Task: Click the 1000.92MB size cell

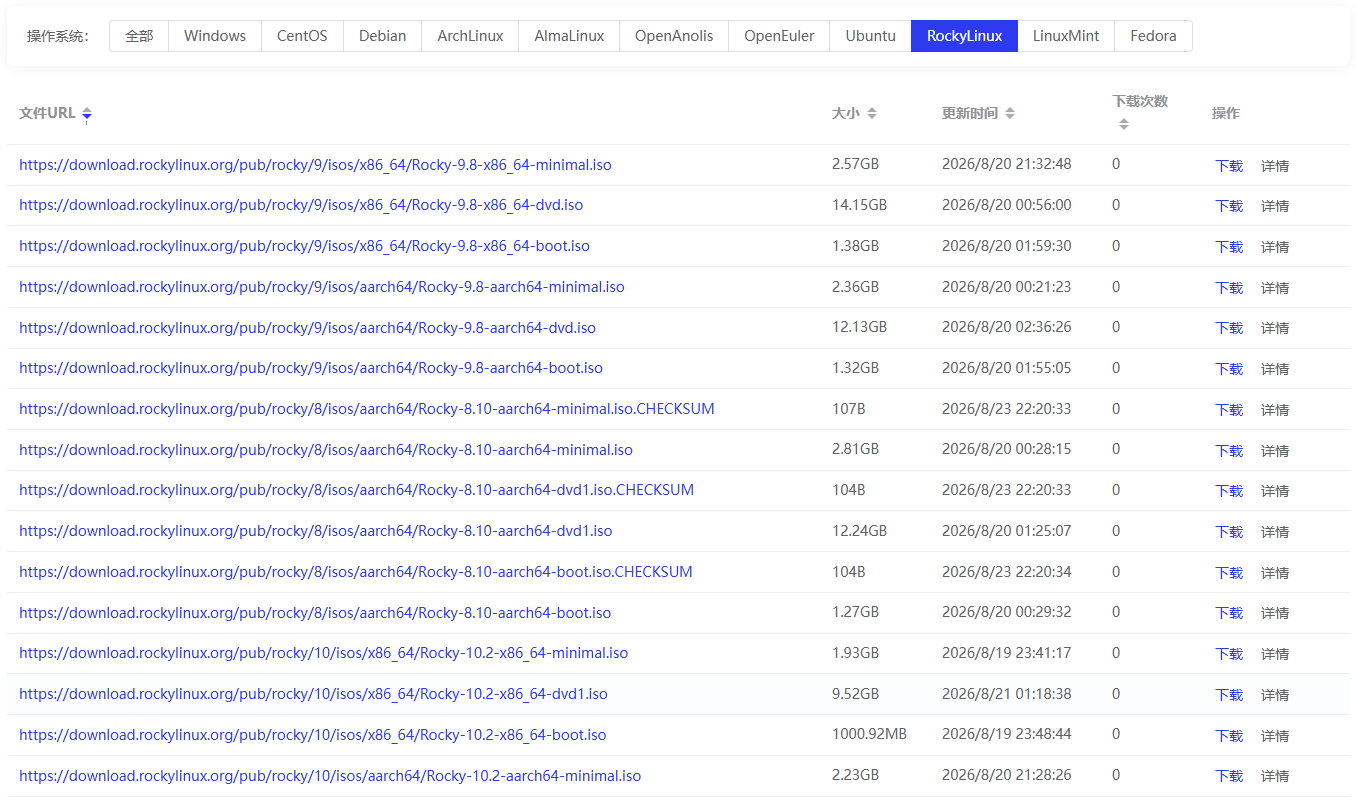Action: [x=869, y=734]
